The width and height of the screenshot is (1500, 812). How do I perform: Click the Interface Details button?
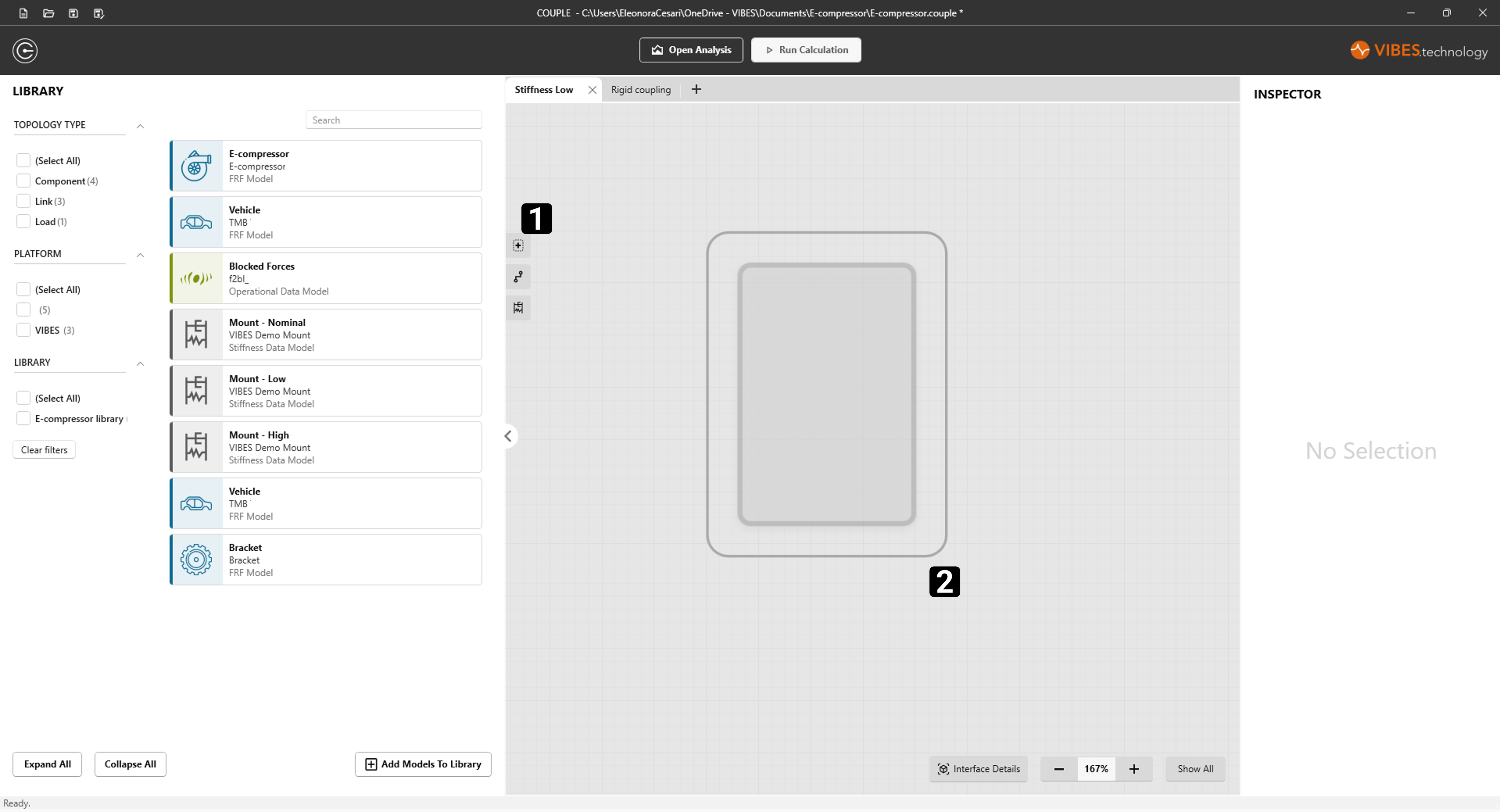click(979, 769)
